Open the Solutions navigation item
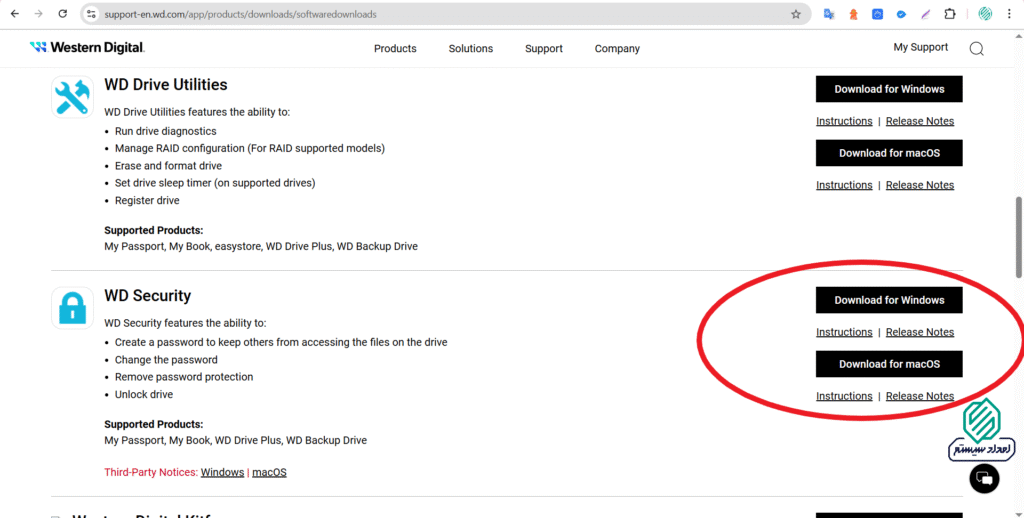The width and height of the screenshot is (1024, 518). pyautogui.click(x=471, y=48)
